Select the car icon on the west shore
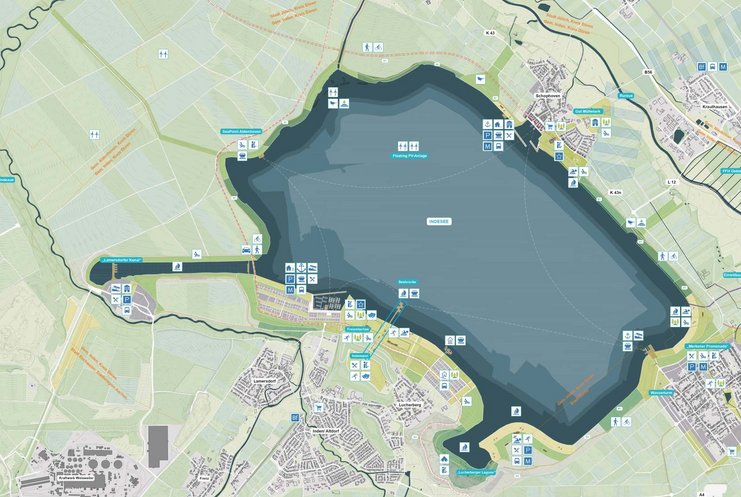 click(x=246, y=247)
